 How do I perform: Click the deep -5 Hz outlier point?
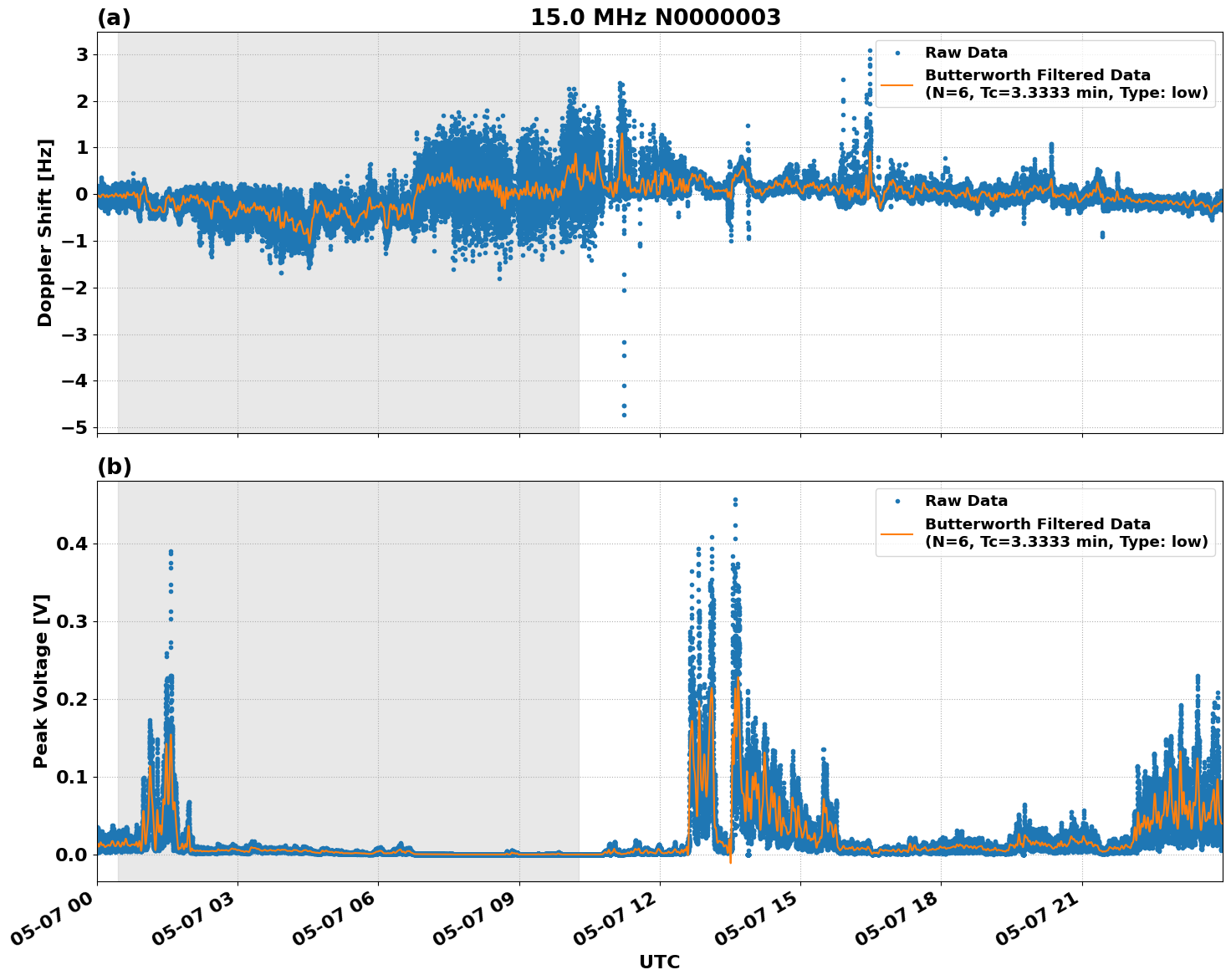coord(622,416)
